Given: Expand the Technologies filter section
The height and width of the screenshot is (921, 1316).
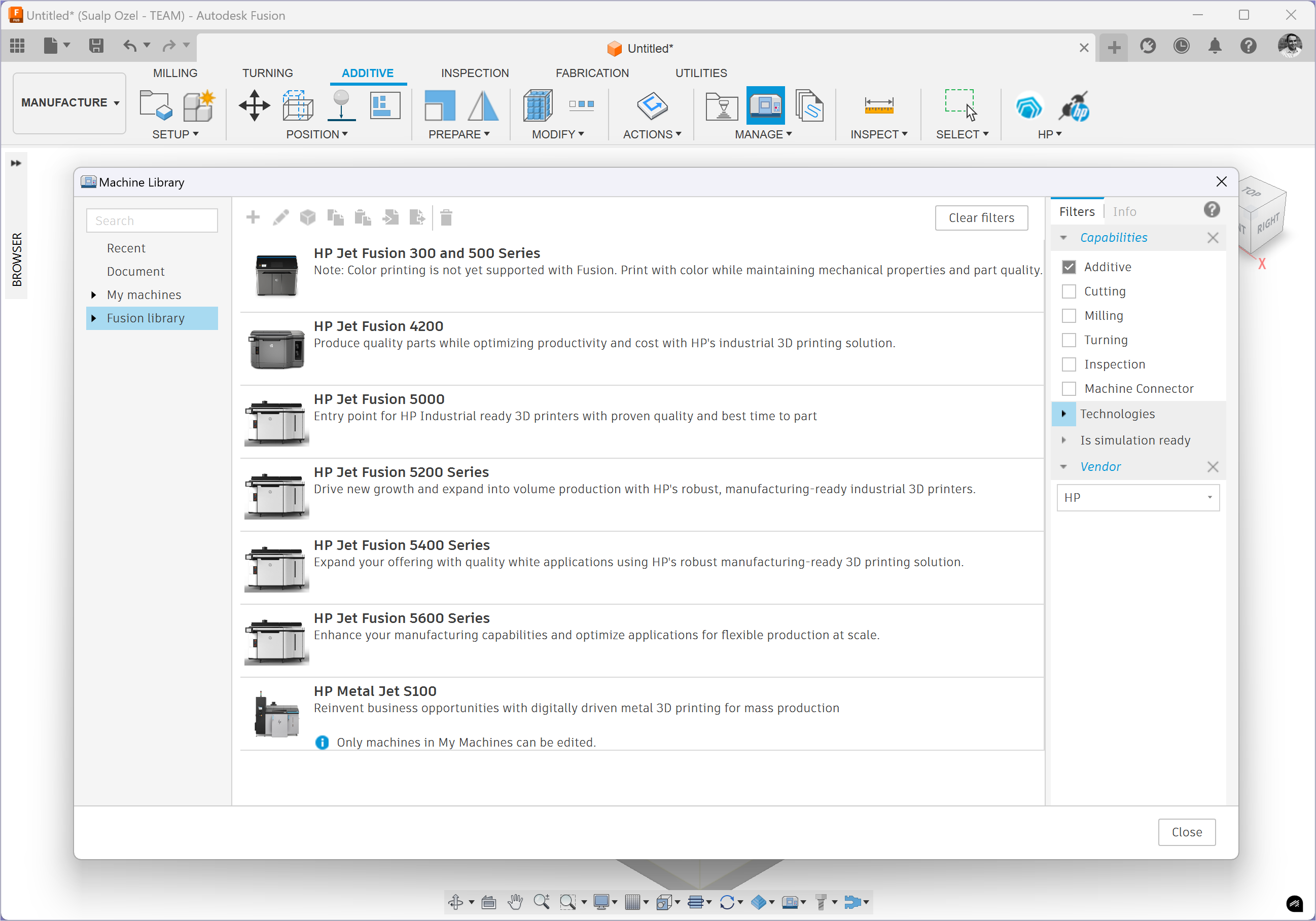Looking at the screenshot, I should pyautogui.click(x=1063, y=414).
